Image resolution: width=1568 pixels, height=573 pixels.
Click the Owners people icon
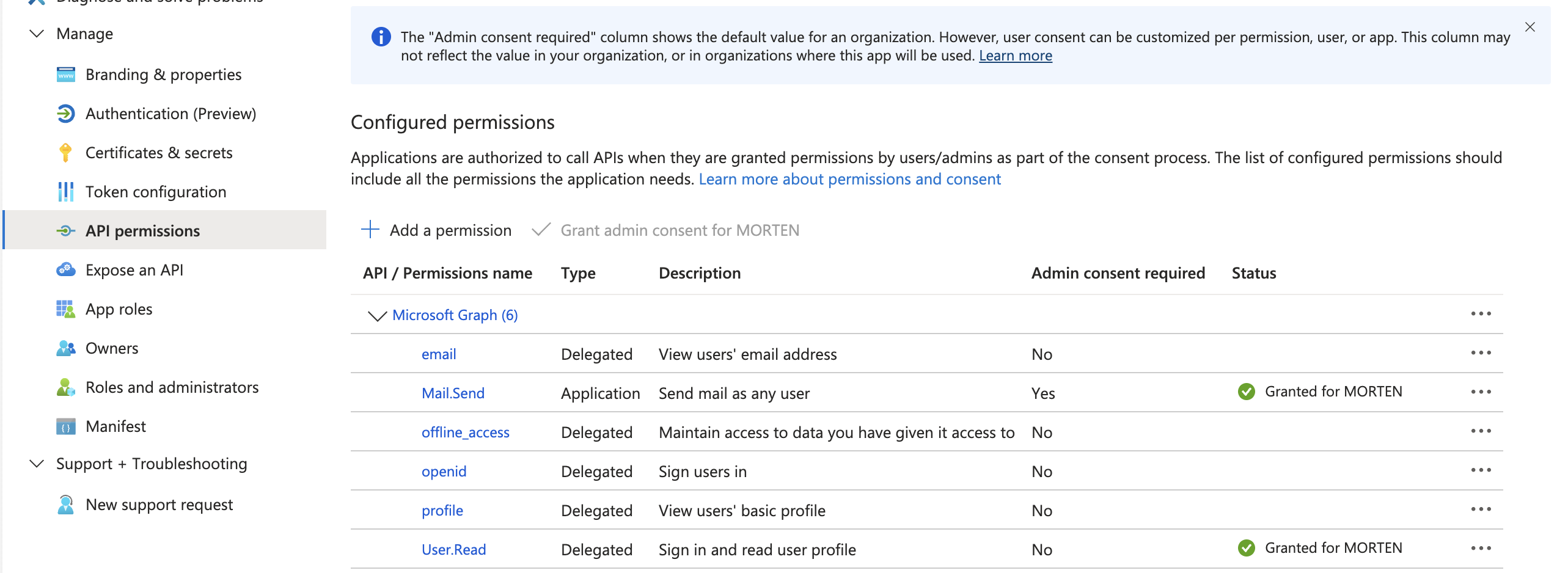click(65, 348)
